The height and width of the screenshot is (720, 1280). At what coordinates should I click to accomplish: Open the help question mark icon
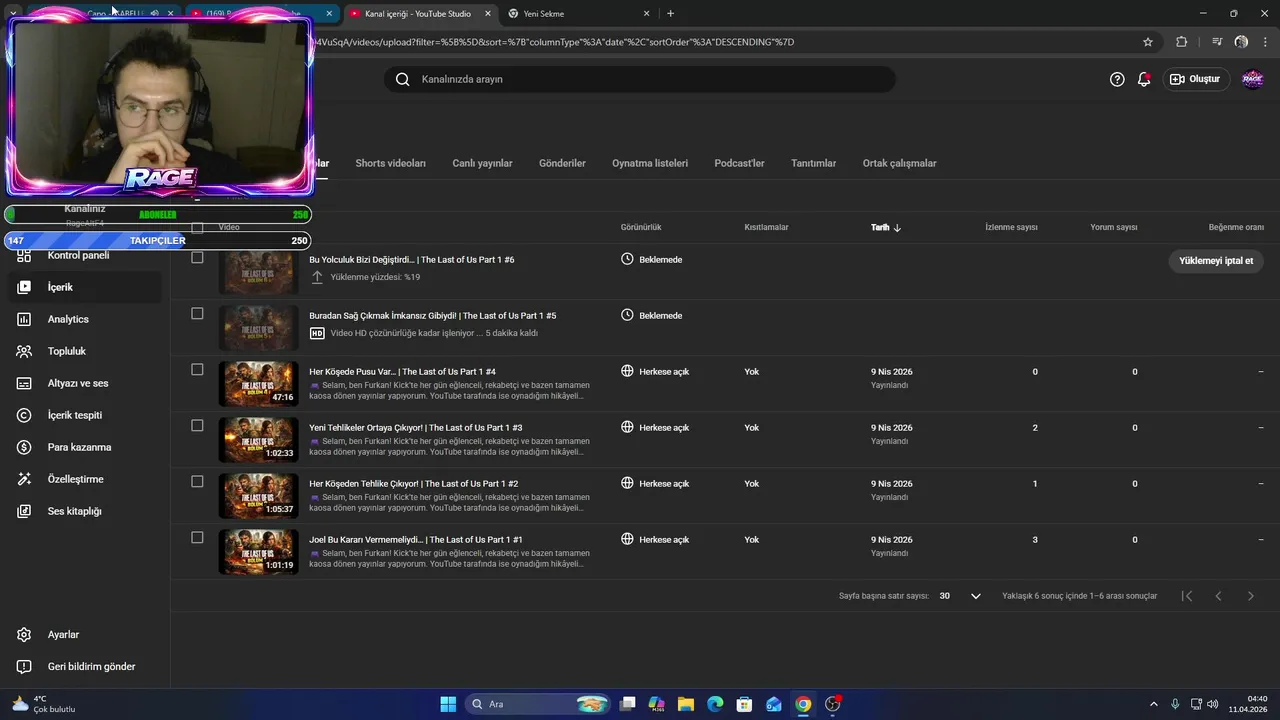click(x=1117, y=79)
